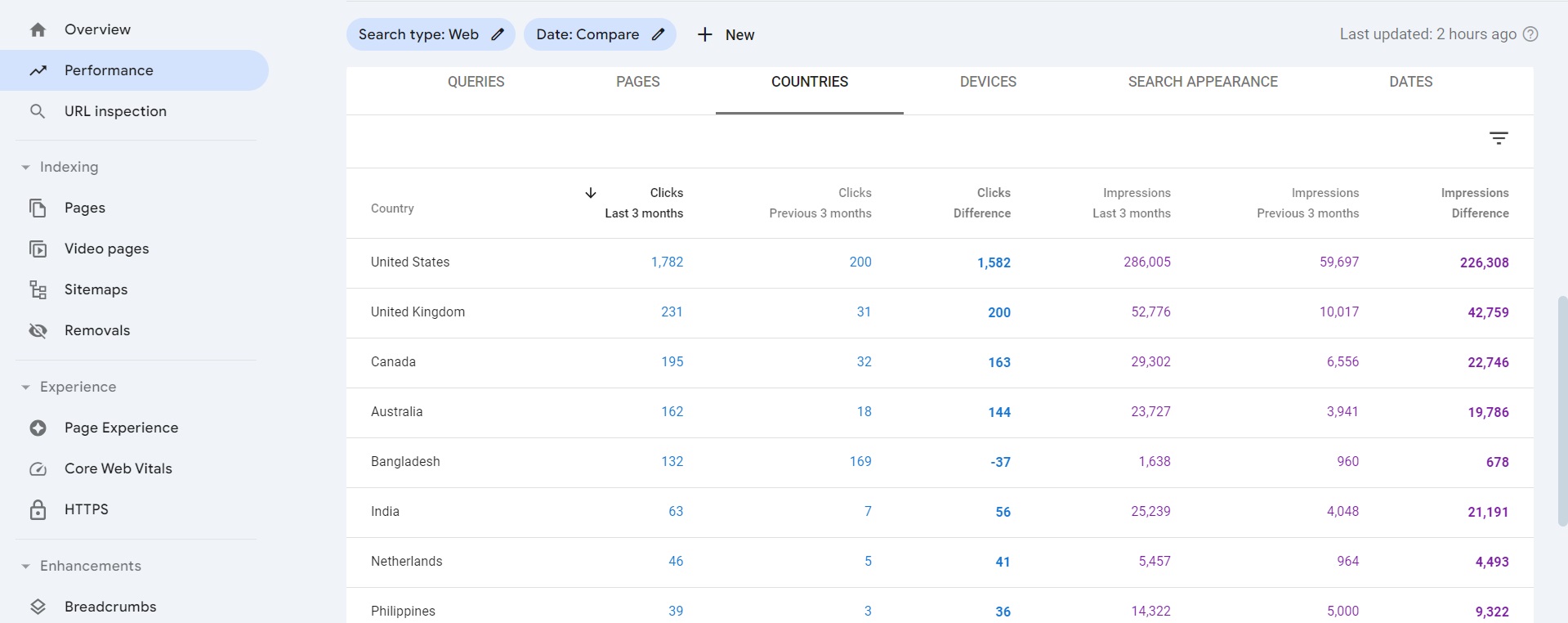Select the United States row
Screen dimensions: 1568x623
(940, 262)
